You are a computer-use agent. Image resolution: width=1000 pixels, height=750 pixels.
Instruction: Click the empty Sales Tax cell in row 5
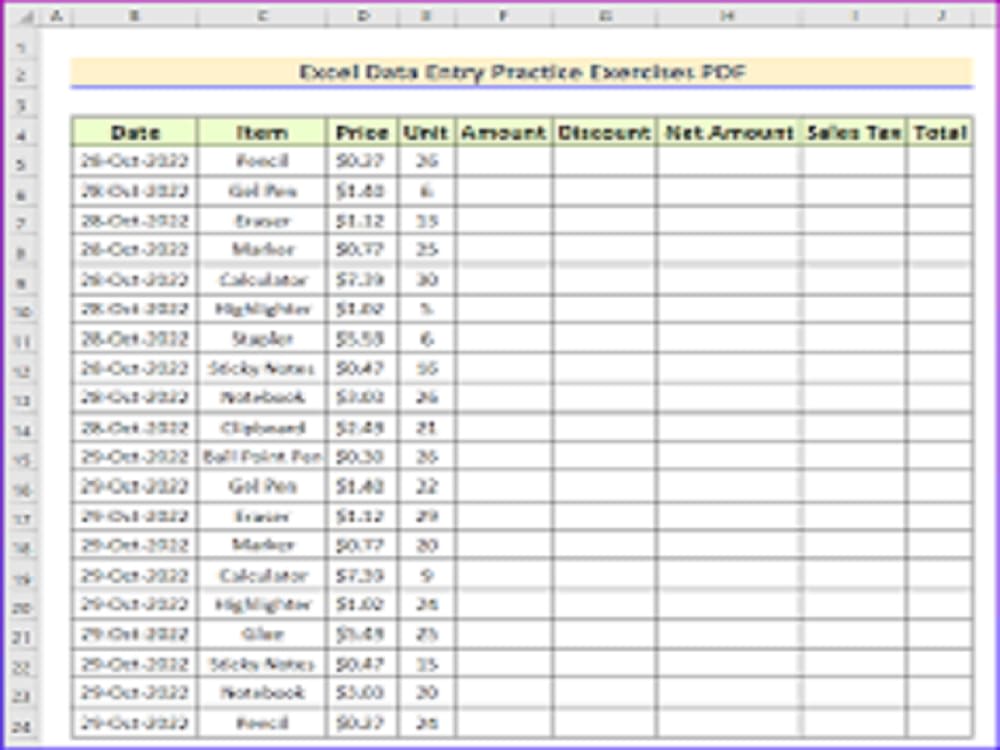click(x=854, y=161)
